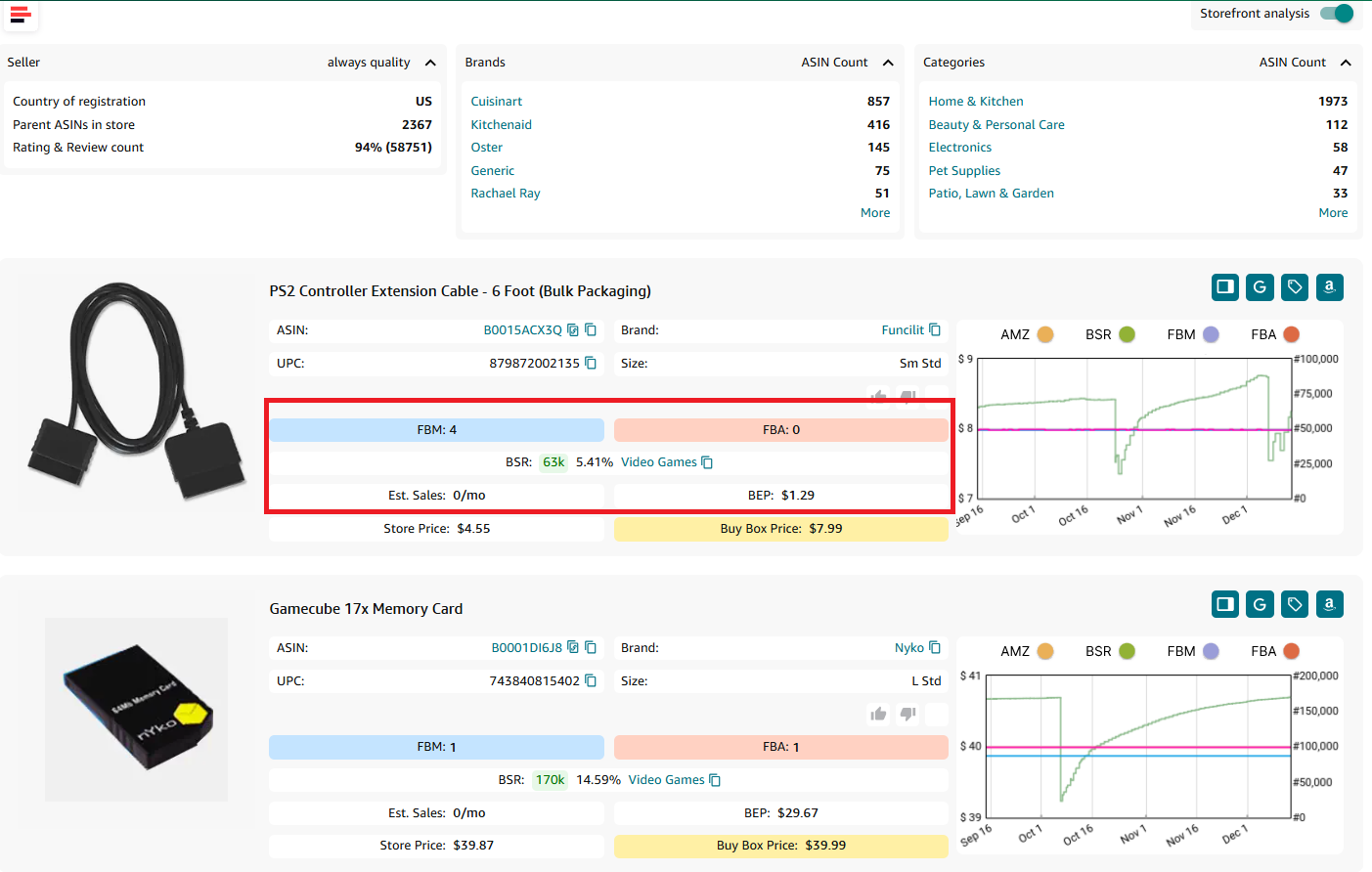Collapse the Seller panel
The height and width of the screenshot is (872, 1372).
click(430, 62)
